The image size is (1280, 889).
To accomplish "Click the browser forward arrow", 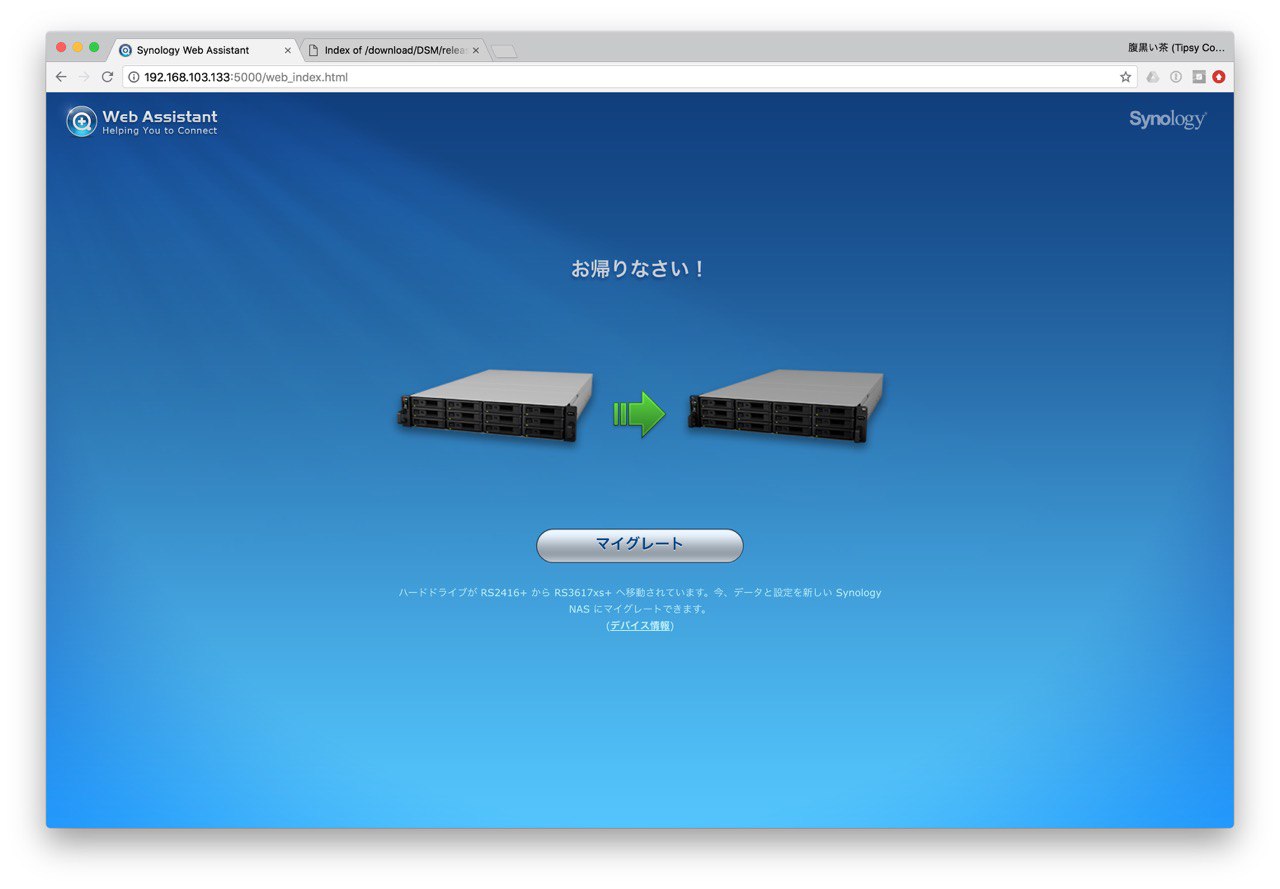I will (84, 77).
